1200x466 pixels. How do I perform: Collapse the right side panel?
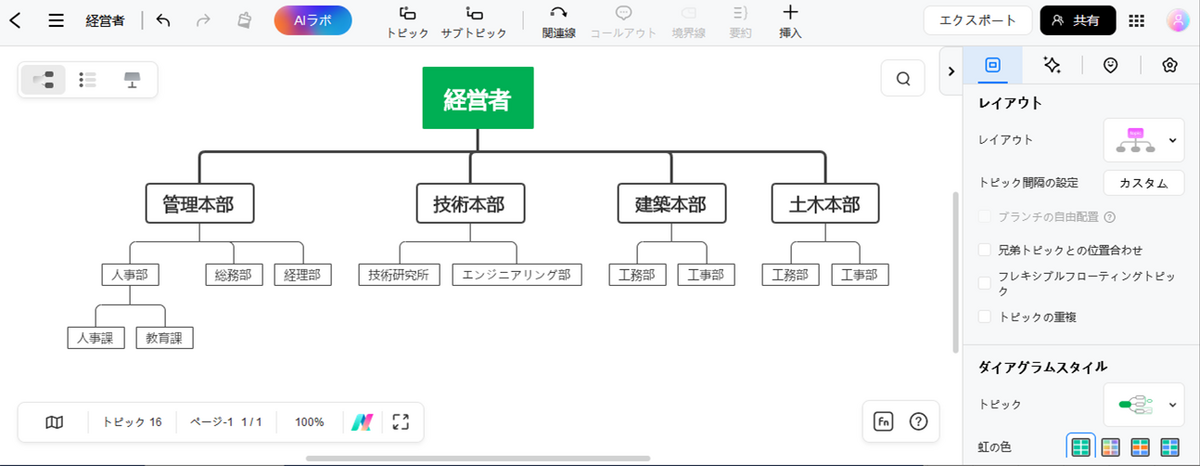coord(949,69)
